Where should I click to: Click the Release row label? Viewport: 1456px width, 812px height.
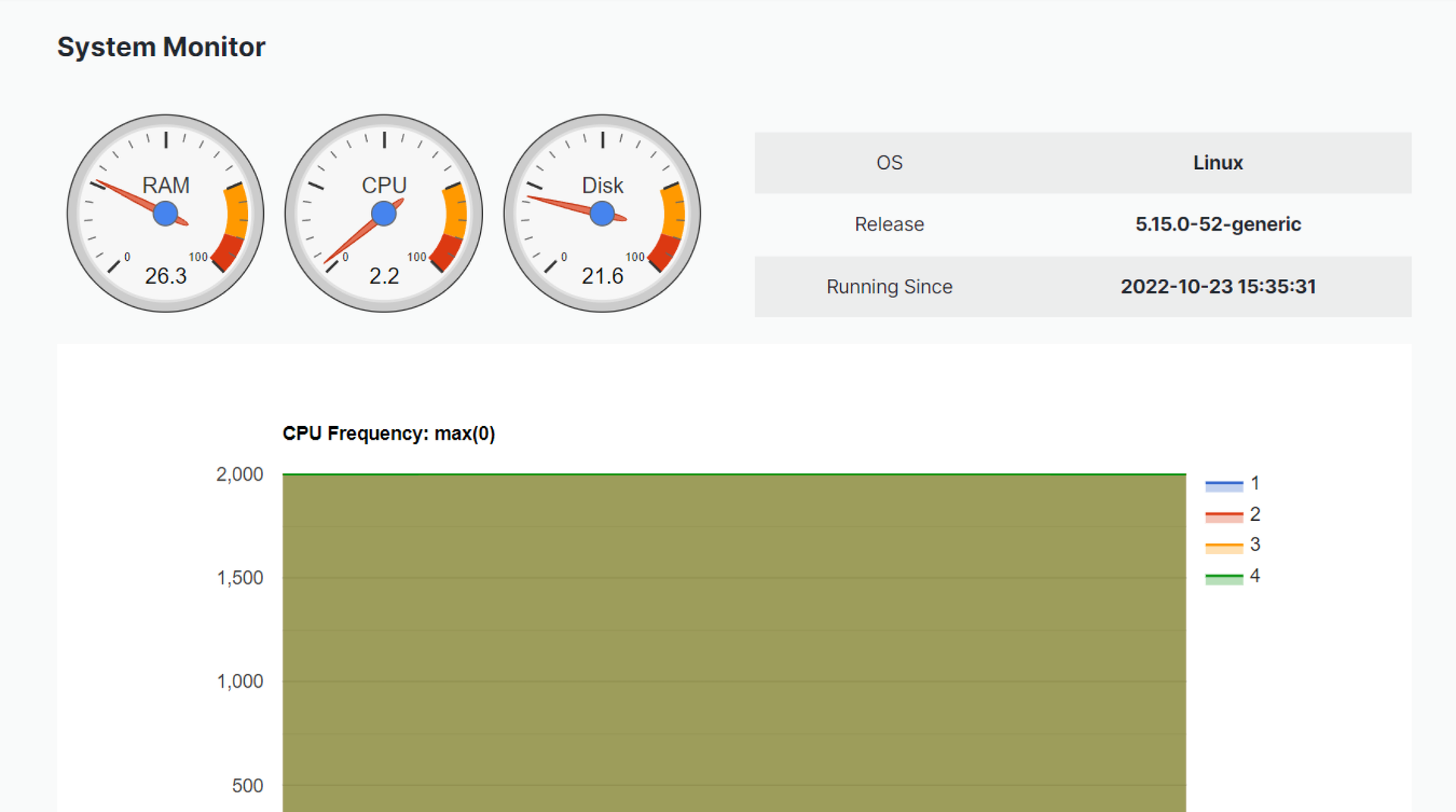pyautogui.click(x=889, y=224)
